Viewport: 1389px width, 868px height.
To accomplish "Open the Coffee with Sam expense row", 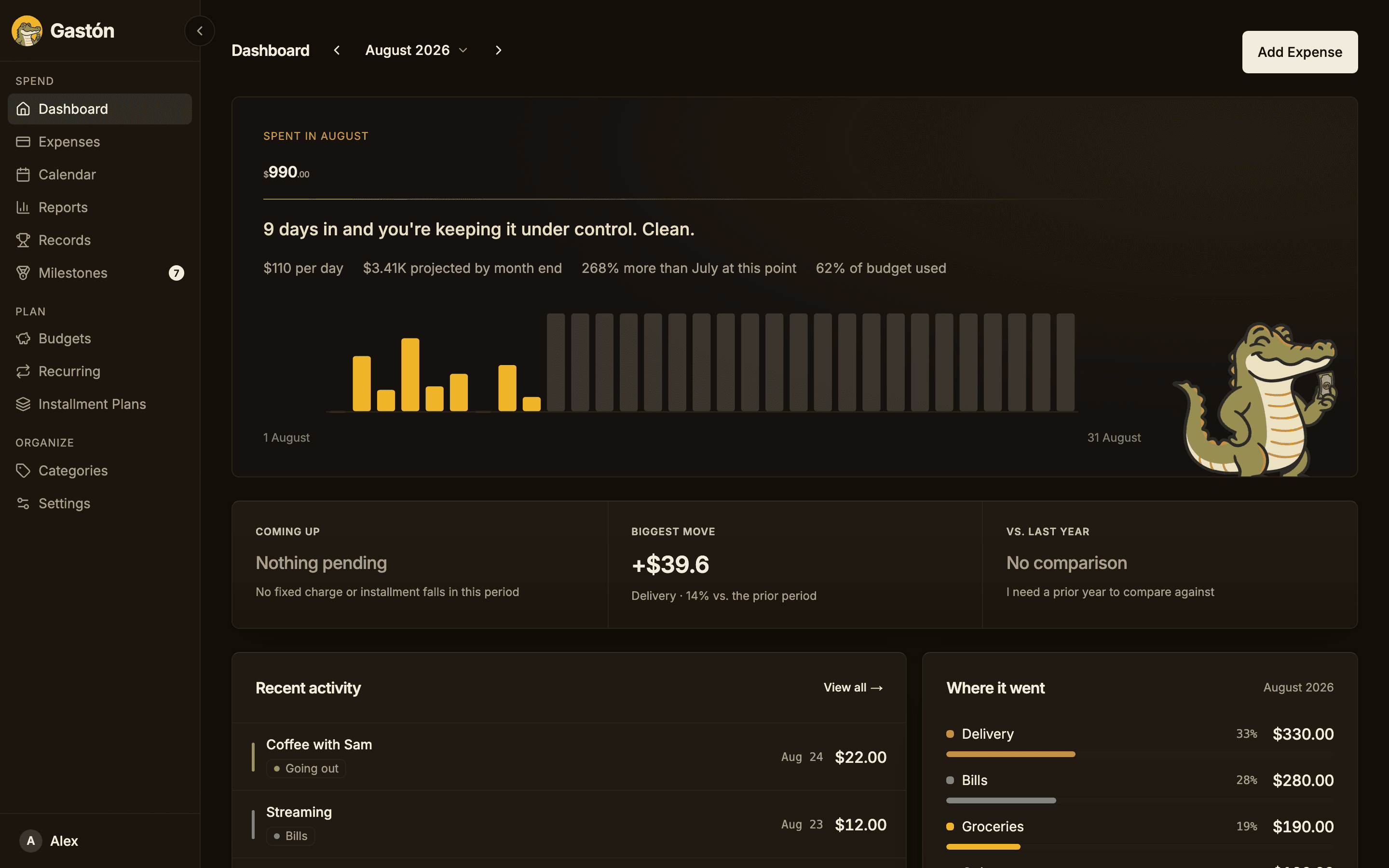I will click(569, 757).
